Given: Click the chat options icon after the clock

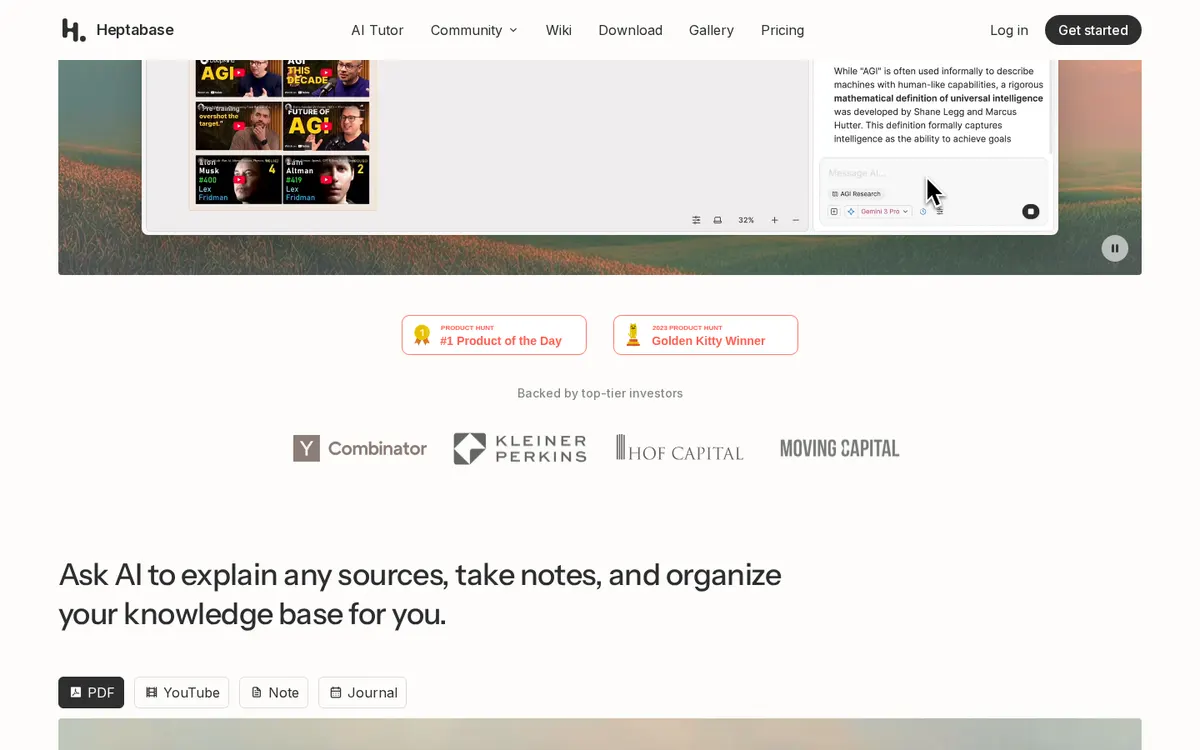Looking at the screenshot, I should (940, 211).
